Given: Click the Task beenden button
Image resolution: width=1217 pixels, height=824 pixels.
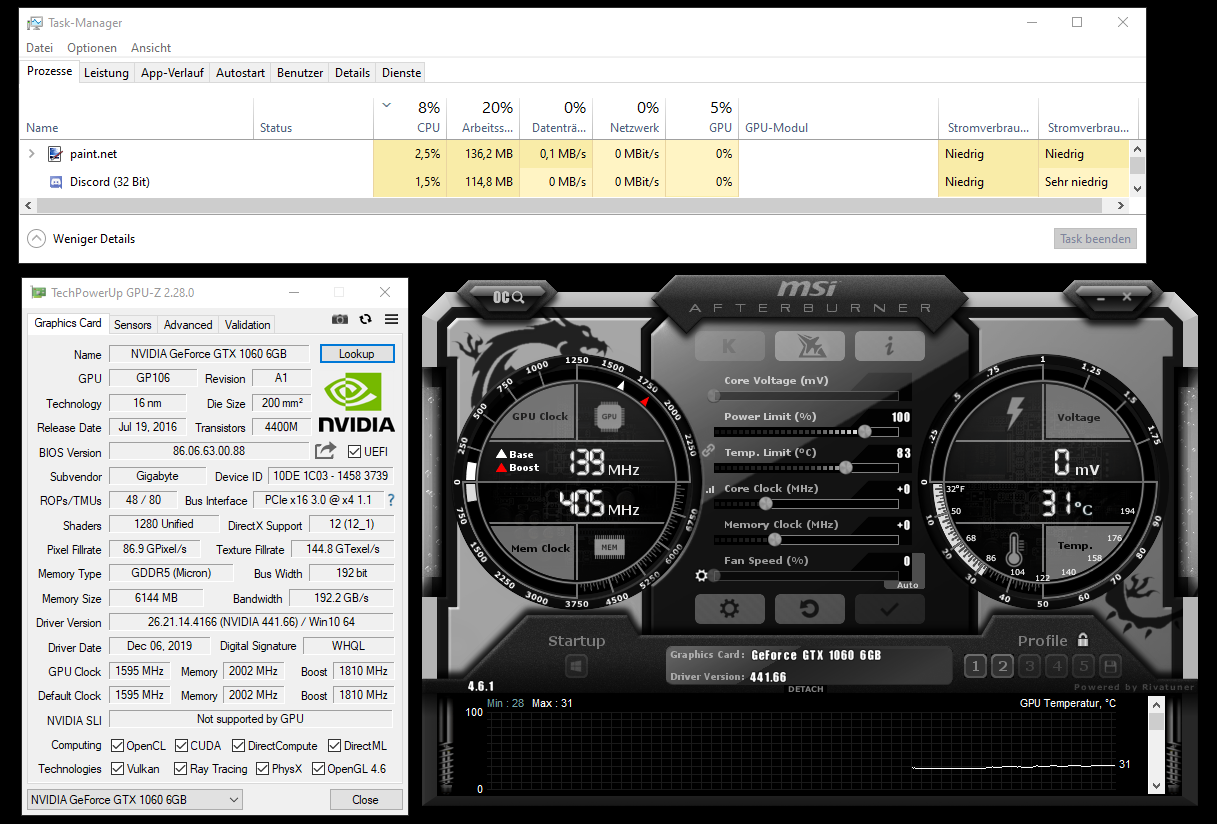Looking at the screenshot, I should click(1095, 239).
